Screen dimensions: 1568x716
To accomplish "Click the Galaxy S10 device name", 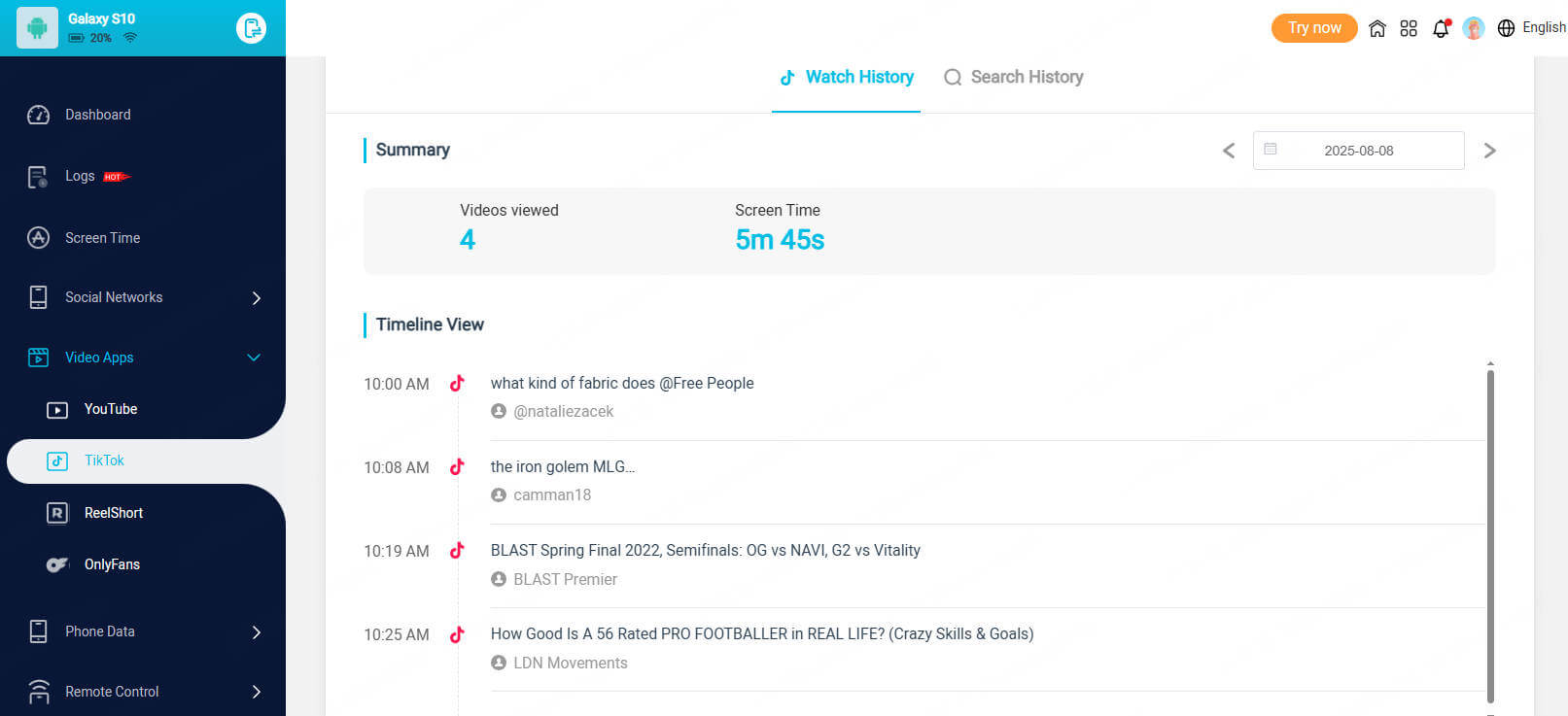I will click(101, 18).
